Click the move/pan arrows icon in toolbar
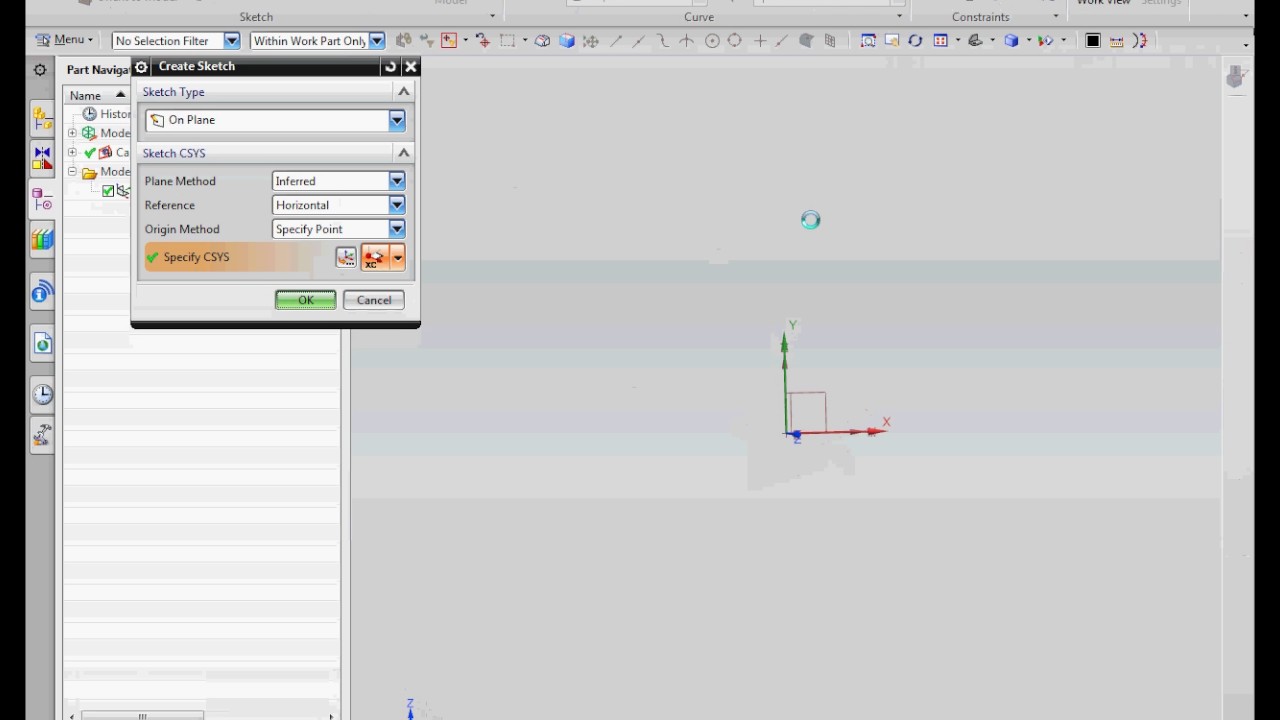This screenshot has width=1280, height=720. pyautogui.click(x=591, y=41)
